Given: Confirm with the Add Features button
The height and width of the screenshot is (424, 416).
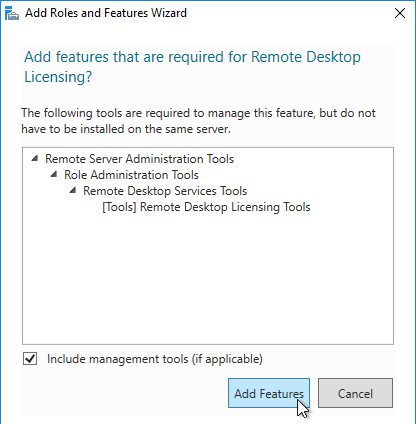Looking at the screenshot, I should (x=269, y=393).
